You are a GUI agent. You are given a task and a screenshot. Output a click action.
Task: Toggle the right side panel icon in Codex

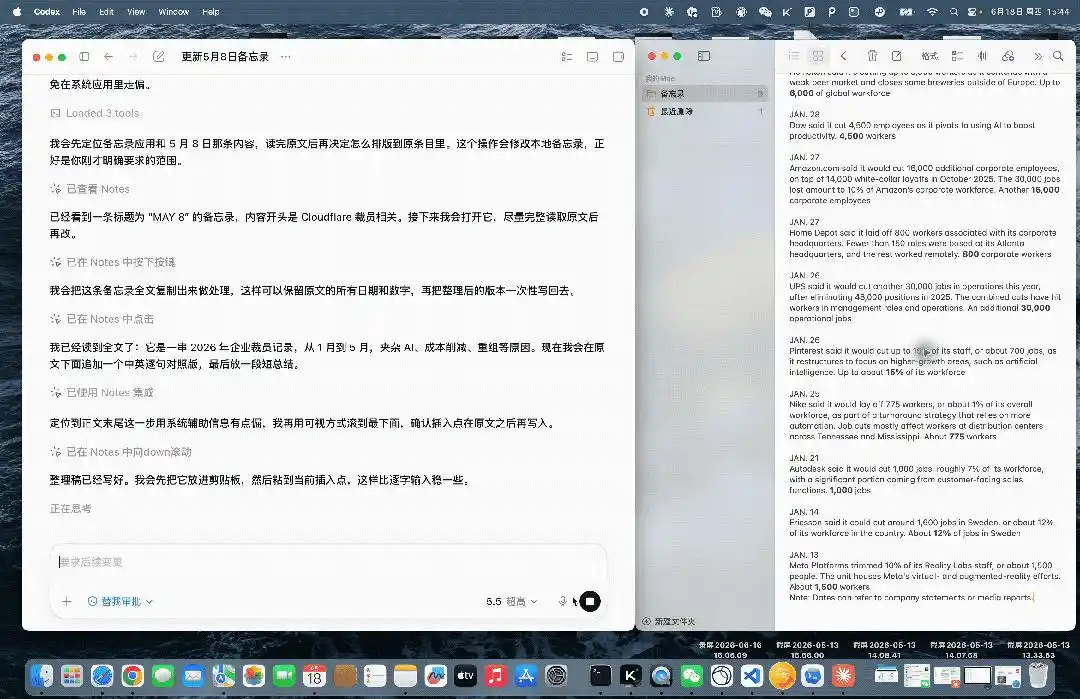click(618, 56)
